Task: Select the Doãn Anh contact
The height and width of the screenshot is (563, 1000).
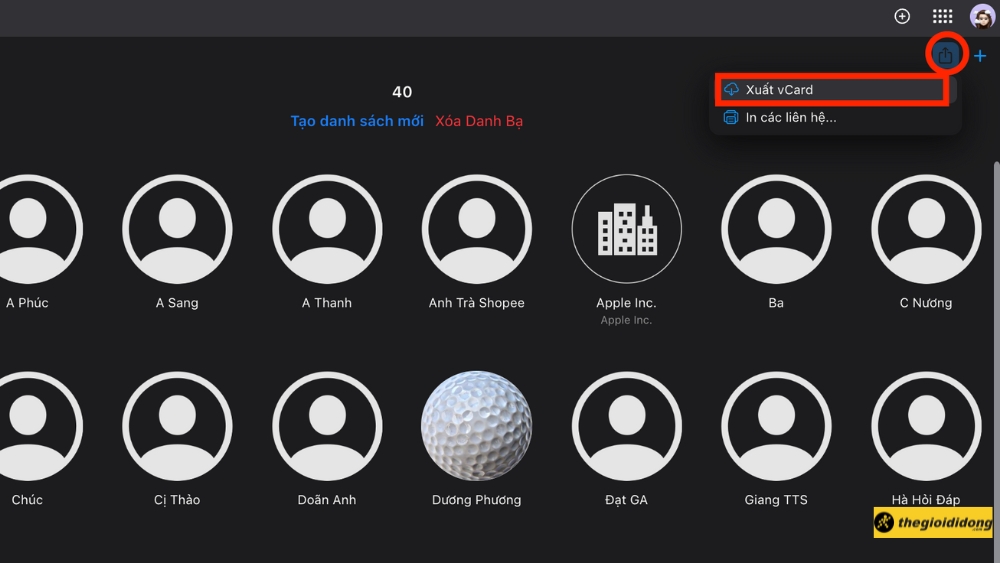Action: (x=327, y=426)
